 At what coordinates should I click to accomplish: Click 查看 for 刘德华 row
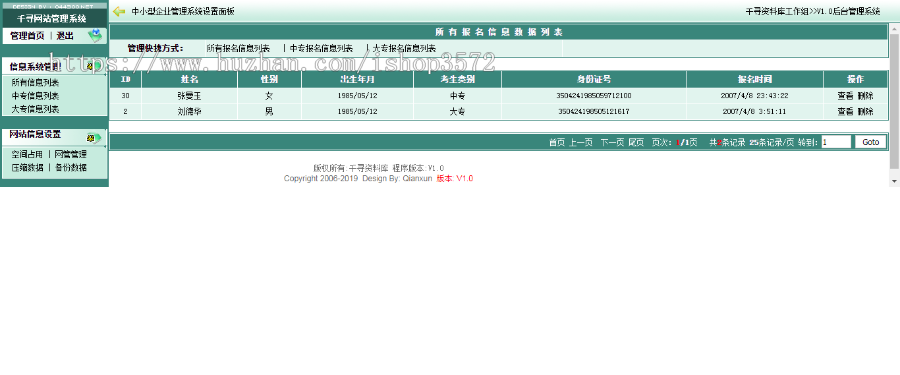pos(845,112)
